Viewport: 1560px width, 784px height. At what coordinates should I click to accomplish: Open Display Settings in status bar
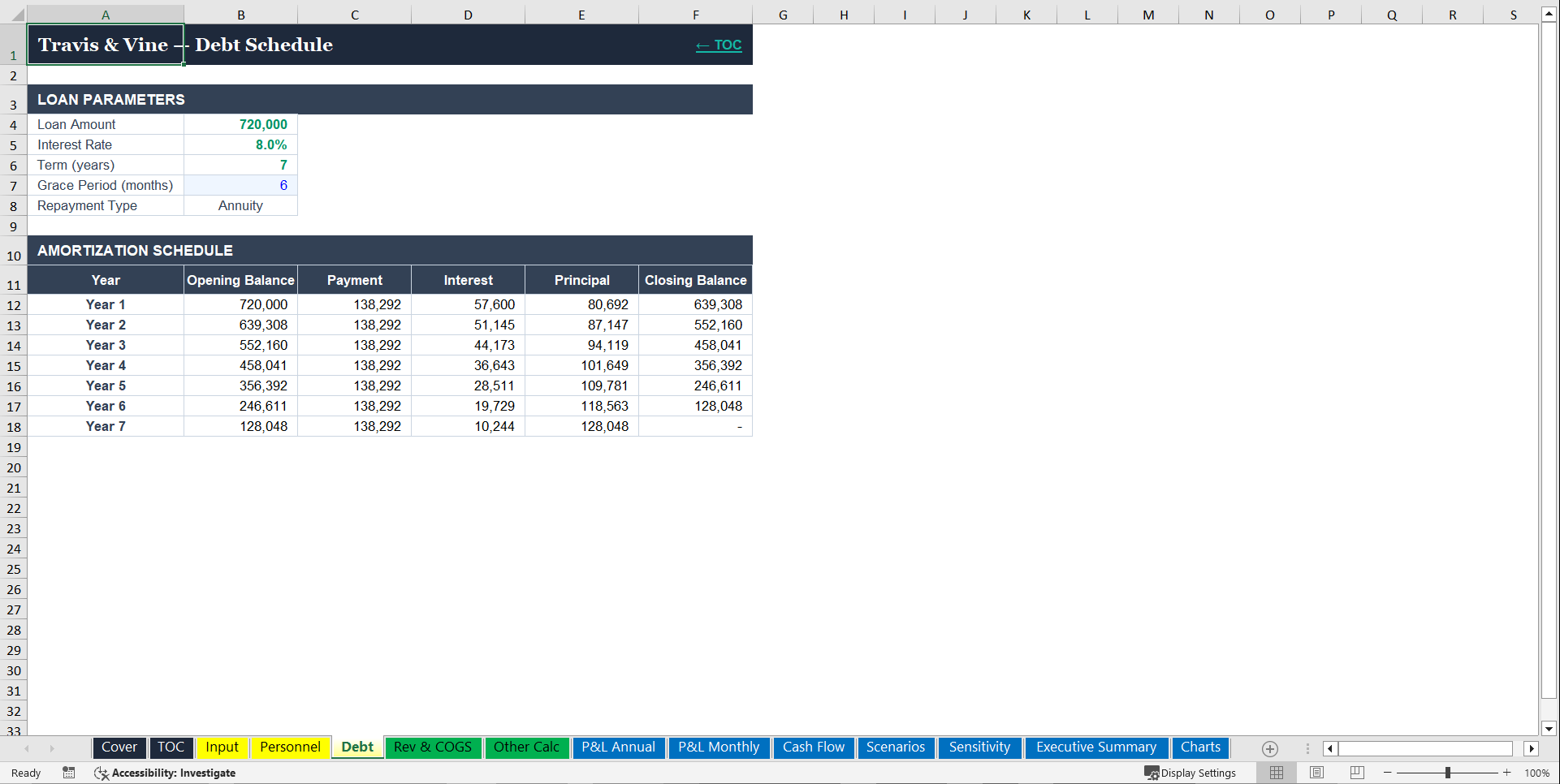point(1191,773)
